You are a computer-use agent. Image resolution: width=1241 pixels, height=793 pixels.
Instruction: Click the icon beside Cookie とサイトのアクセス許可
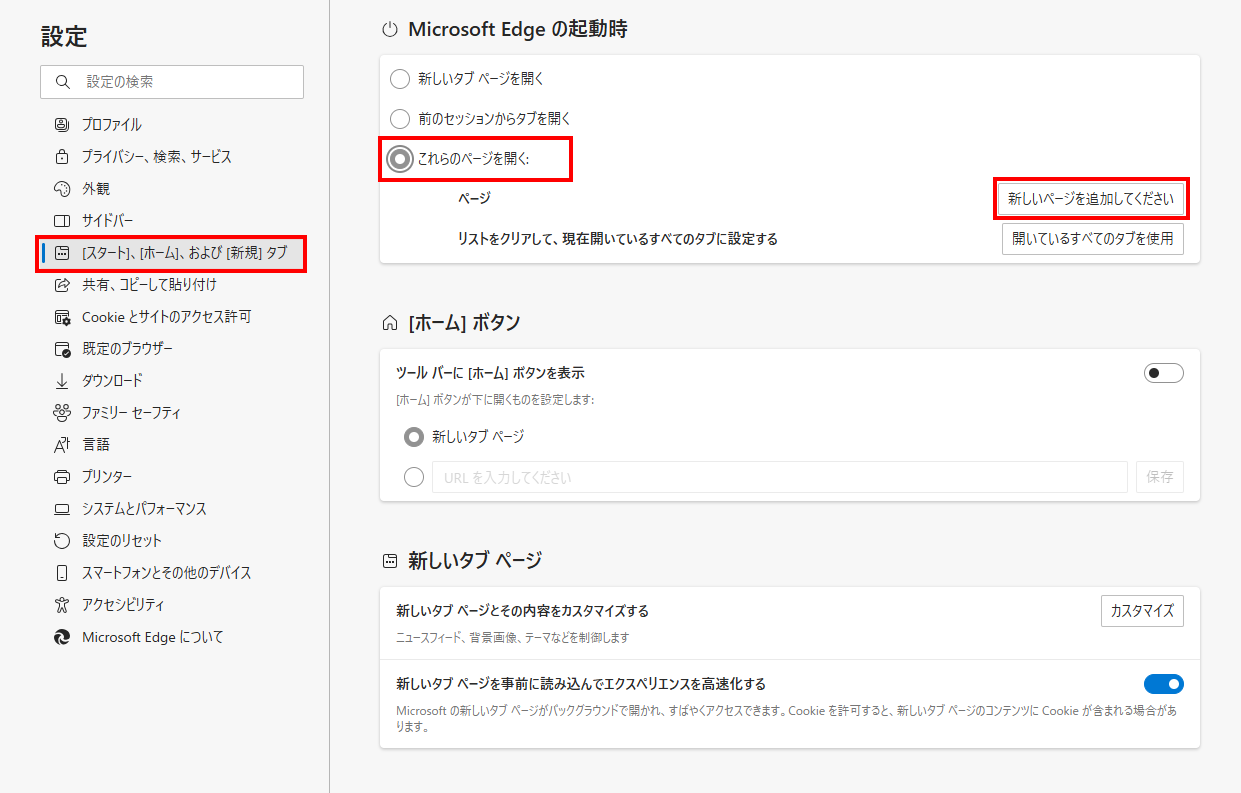coord(62,317)
